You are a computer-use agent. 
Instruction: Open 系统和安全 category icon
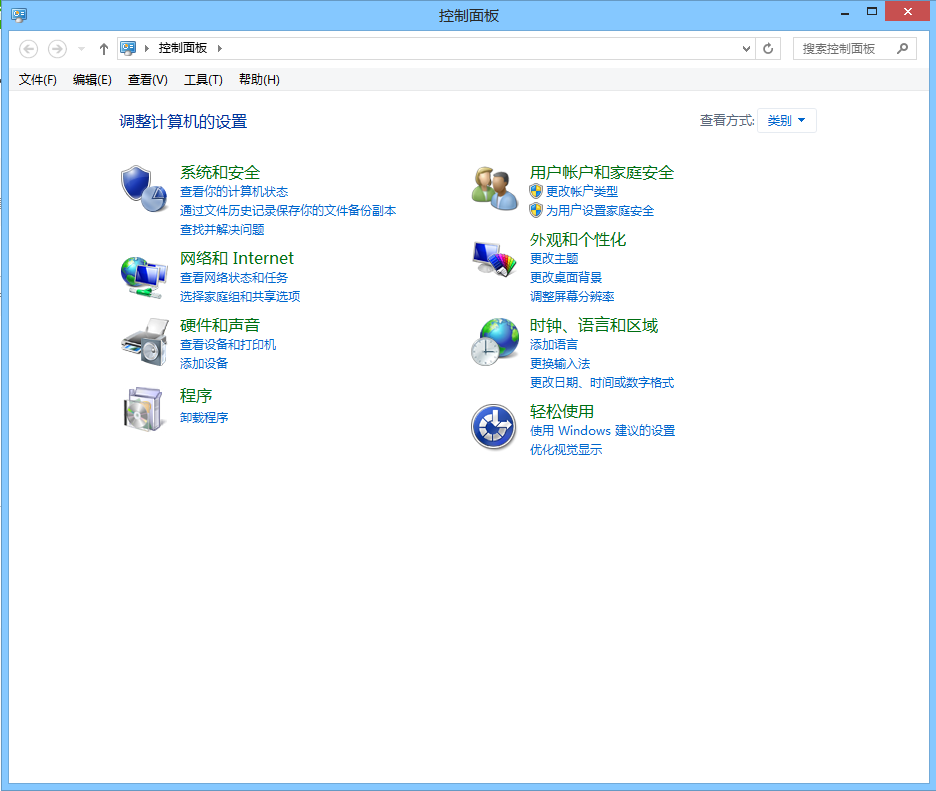pyautogui.click(x=144, y=187)
